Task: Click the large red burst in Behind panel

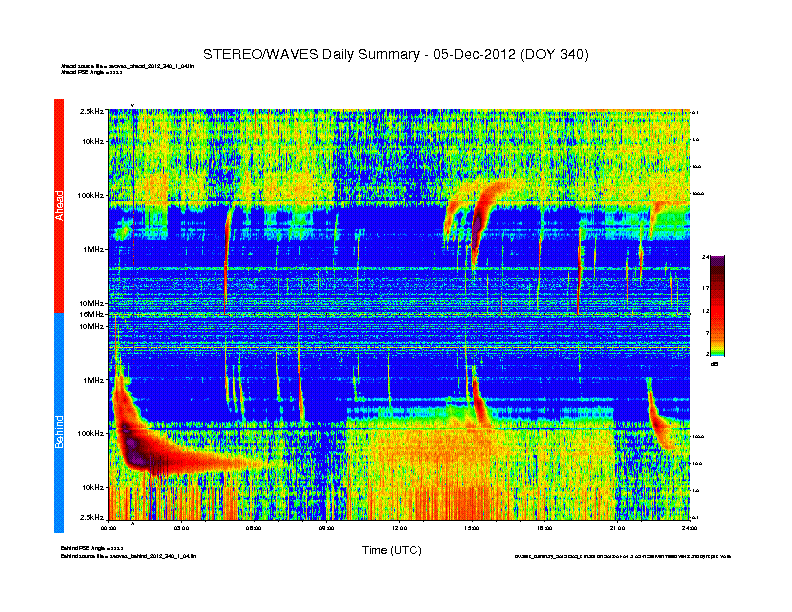Action: tap(150, 448)
